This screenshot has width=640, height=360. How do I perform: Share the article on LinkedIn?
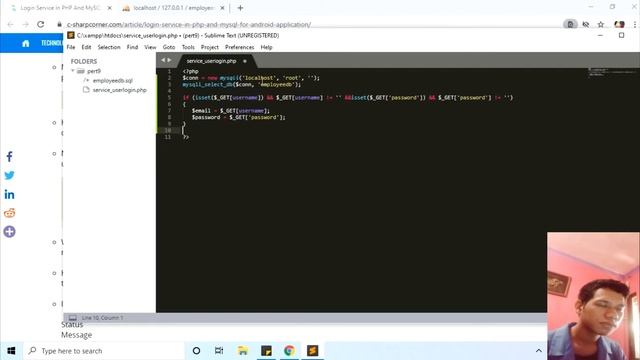[9, 194]
